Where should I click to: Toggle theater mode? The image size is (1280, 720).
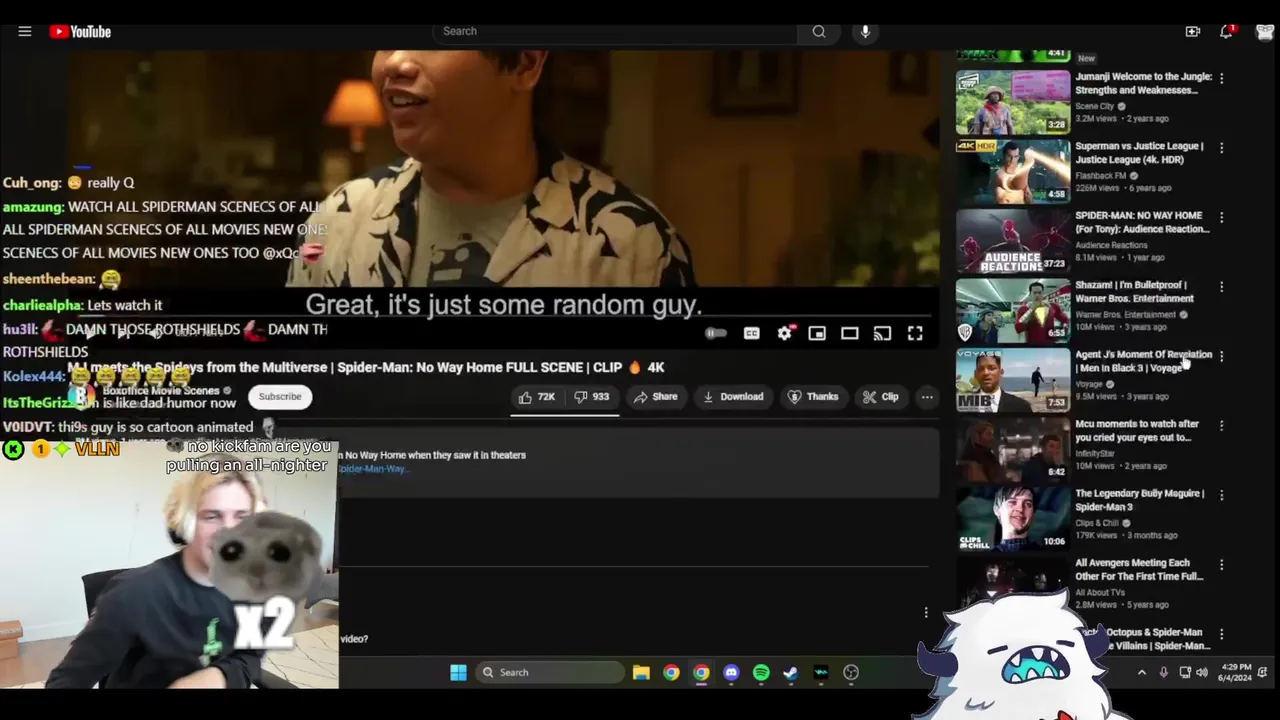coord(850,333)
